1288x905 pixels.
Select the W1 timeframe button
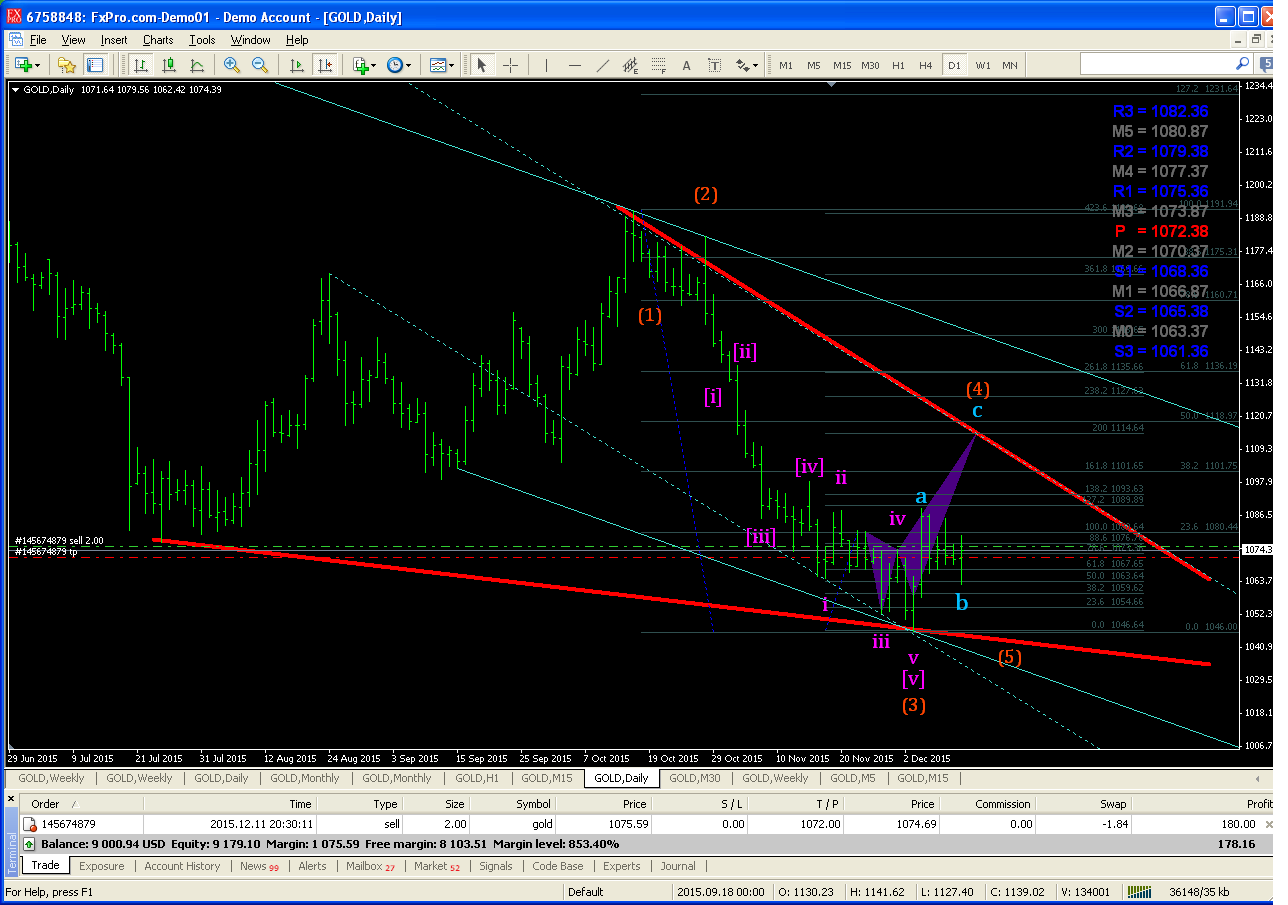[983, 65]
